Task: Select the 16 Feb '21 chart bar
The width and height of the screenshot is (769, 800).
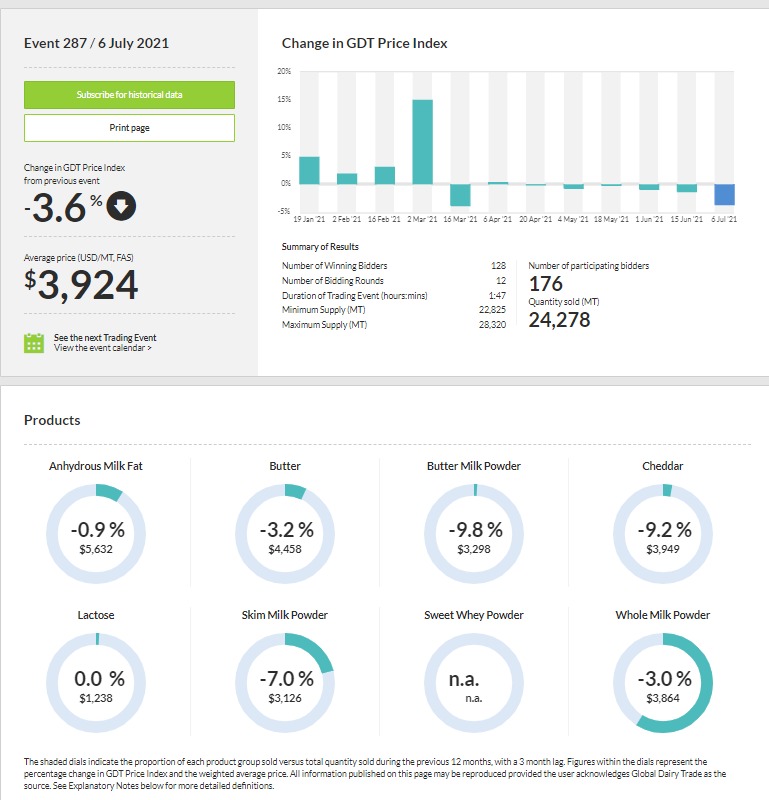Action: tap(385, 176)
